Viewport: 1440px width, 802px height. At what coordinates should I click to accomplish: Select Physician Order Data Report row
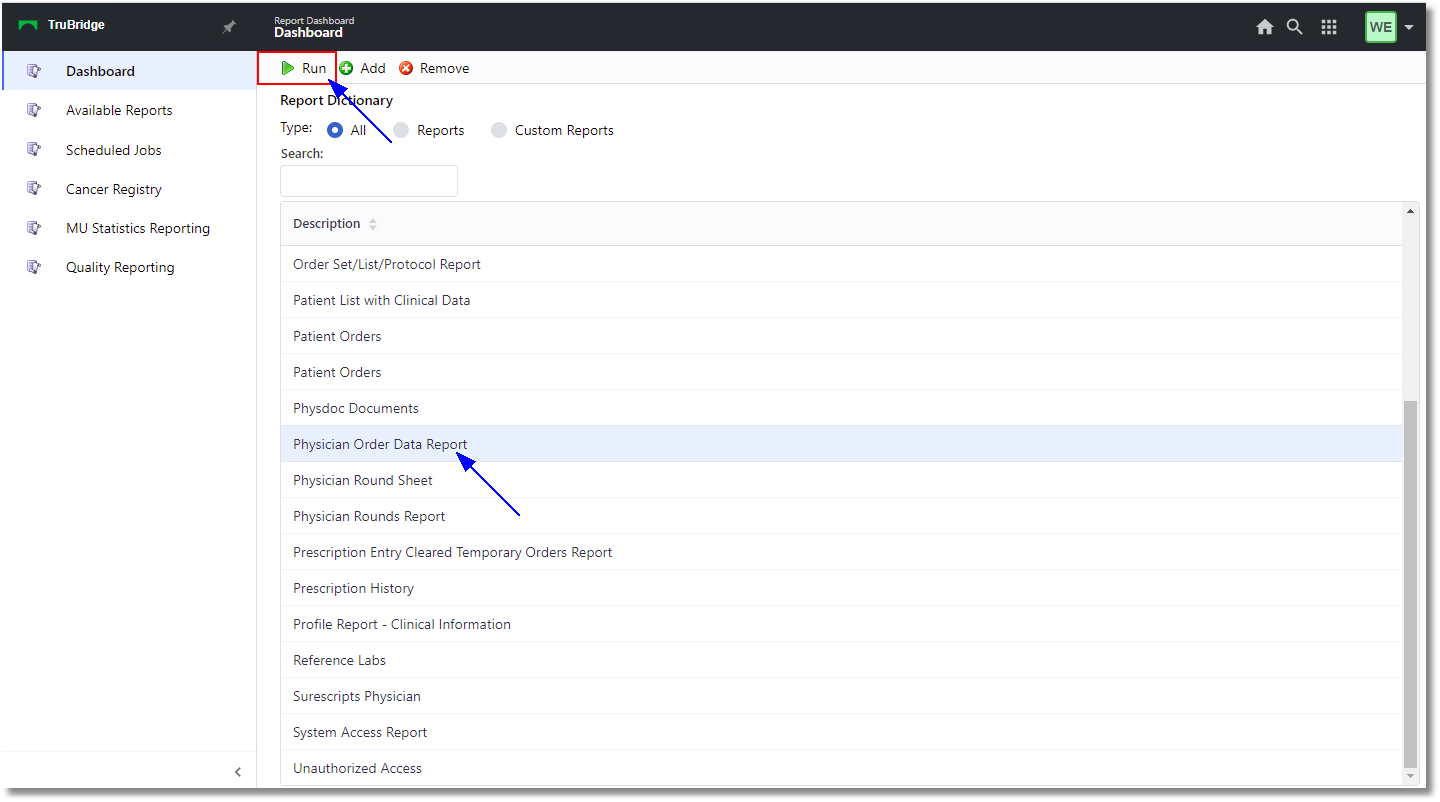tap(841, 444)
